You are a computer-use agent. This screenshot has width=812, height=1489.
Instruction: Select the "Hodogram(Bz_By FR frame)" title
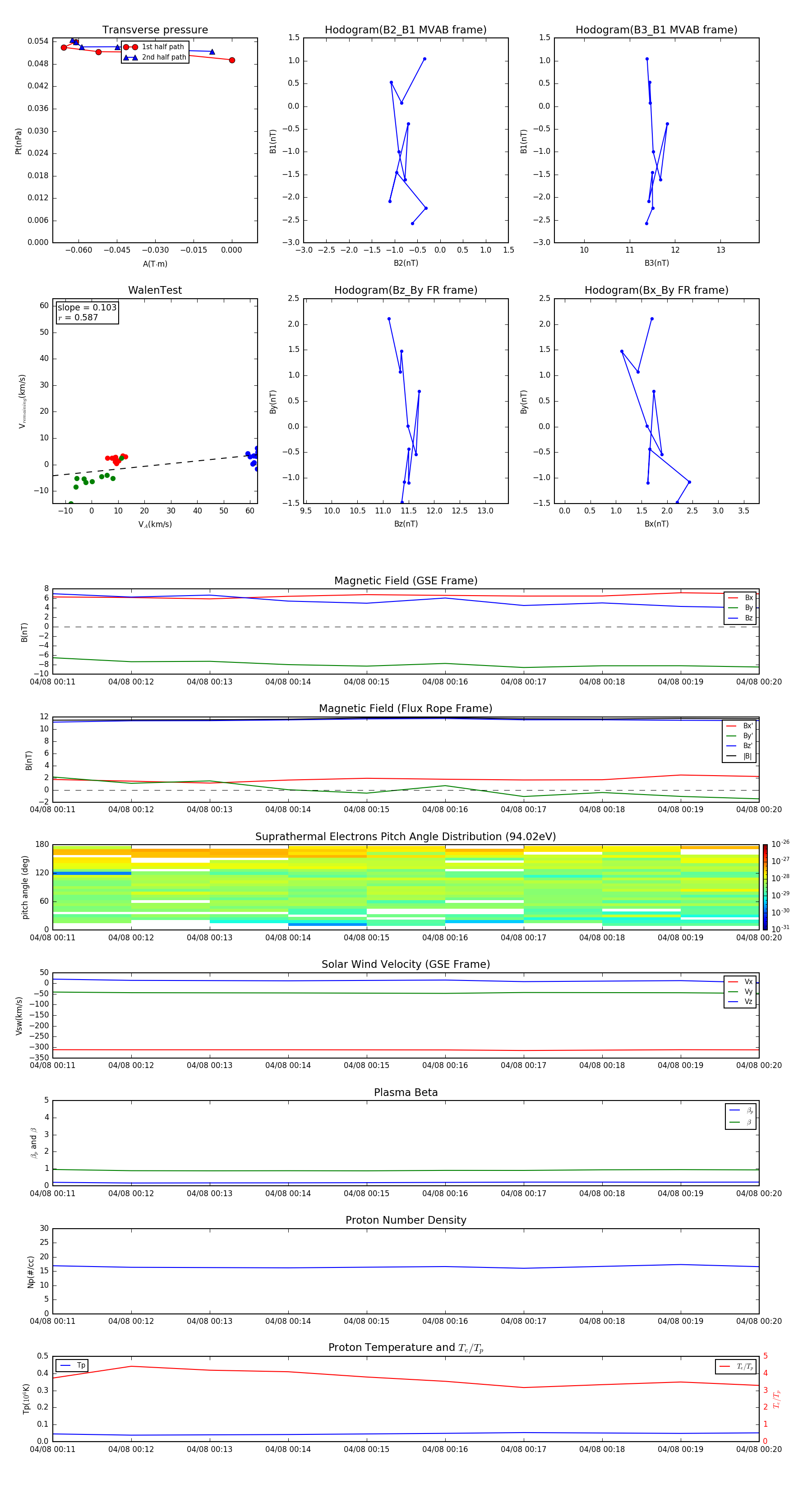pyautogui.click(x=406, y=290)
